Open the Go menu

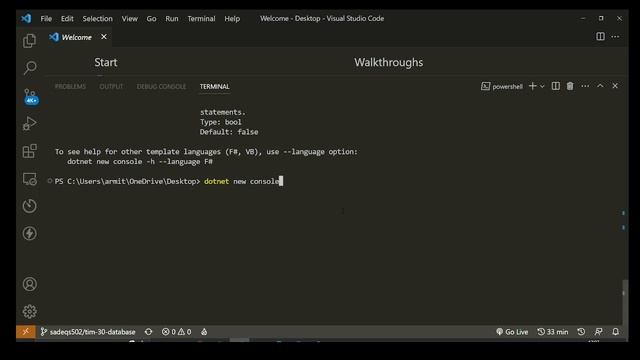pyautogui.click(x=151, y=19)
